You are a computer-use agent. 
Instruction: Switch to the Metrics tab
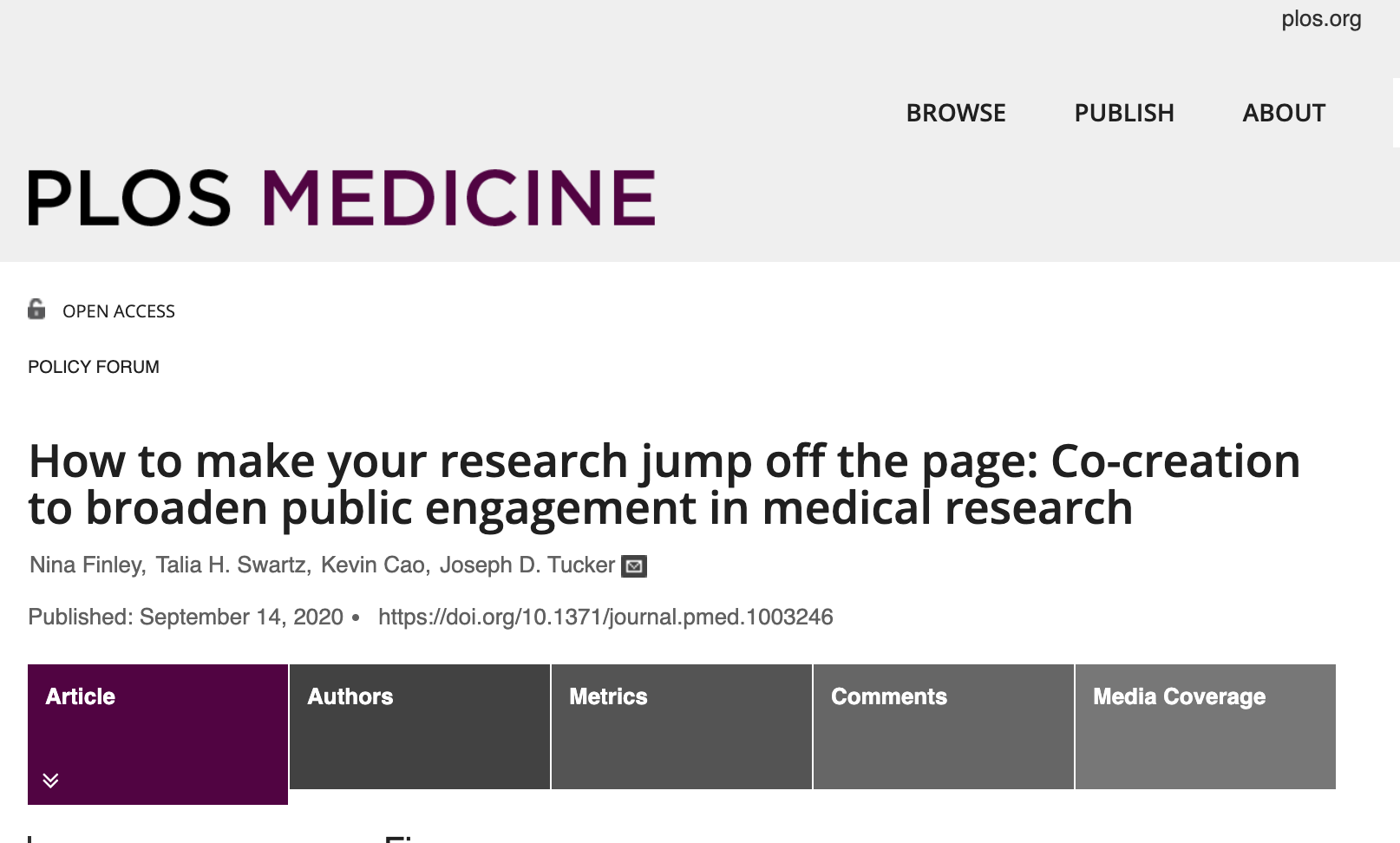(682, 726)
